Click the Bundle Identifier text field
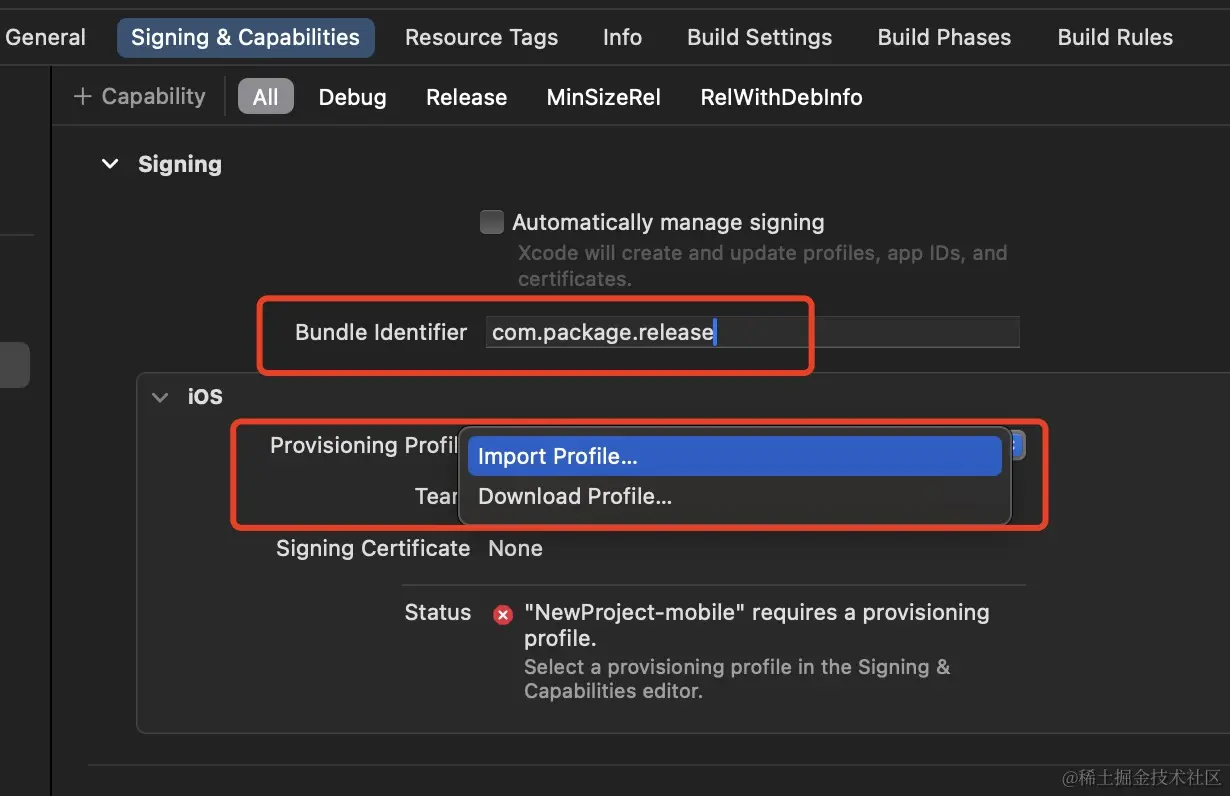The height and width of the screenshot is (796, 1230). tap(752, 332)
